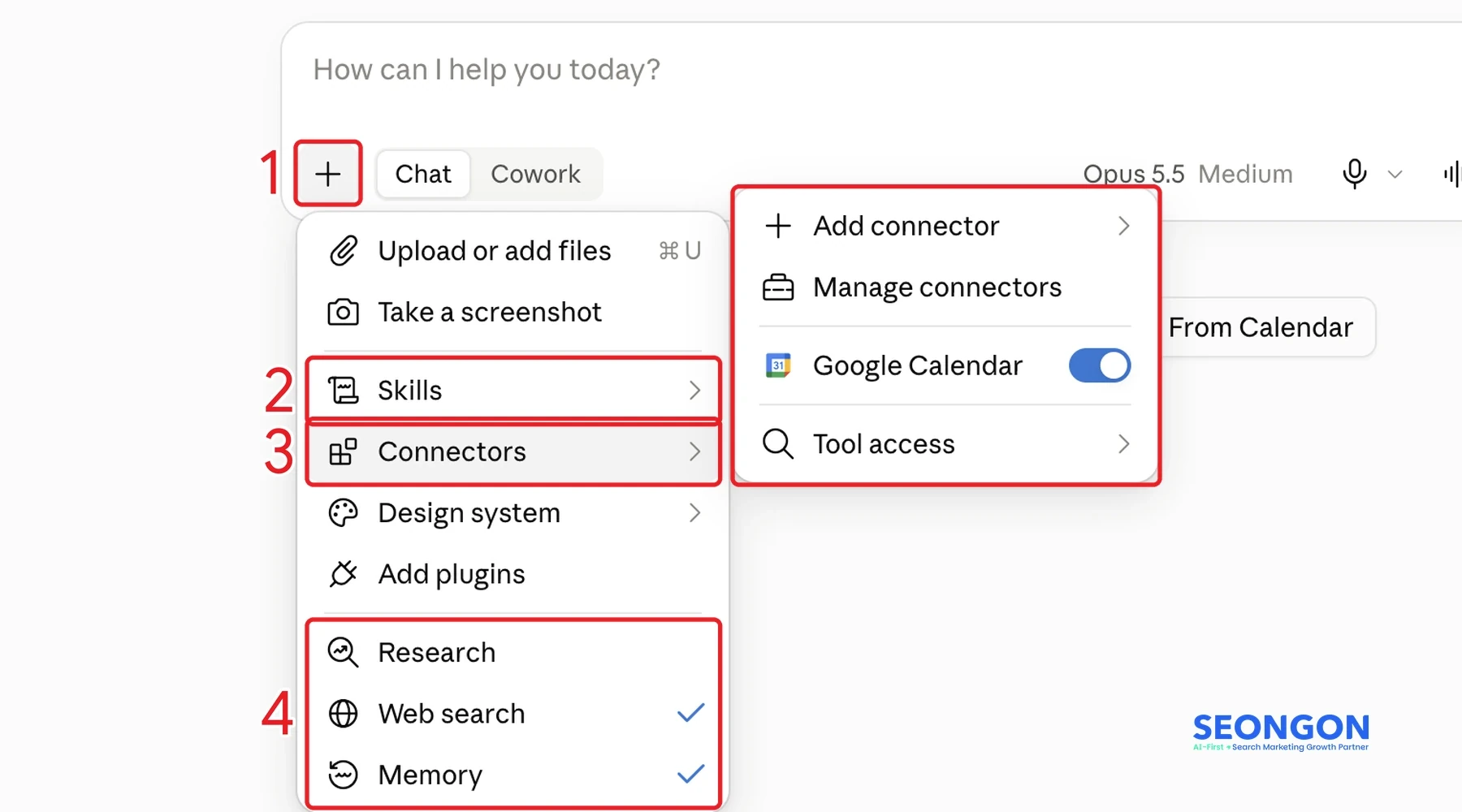
Task: Switch to the Chat tab
Action: (423, 174)
